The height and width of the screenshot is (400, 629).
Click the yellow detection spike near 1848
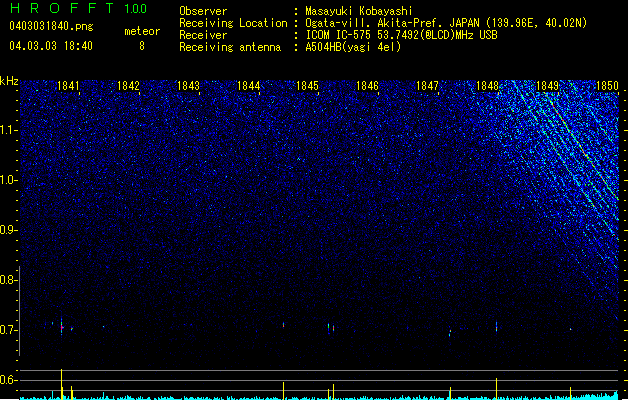[x=496, y=388]
